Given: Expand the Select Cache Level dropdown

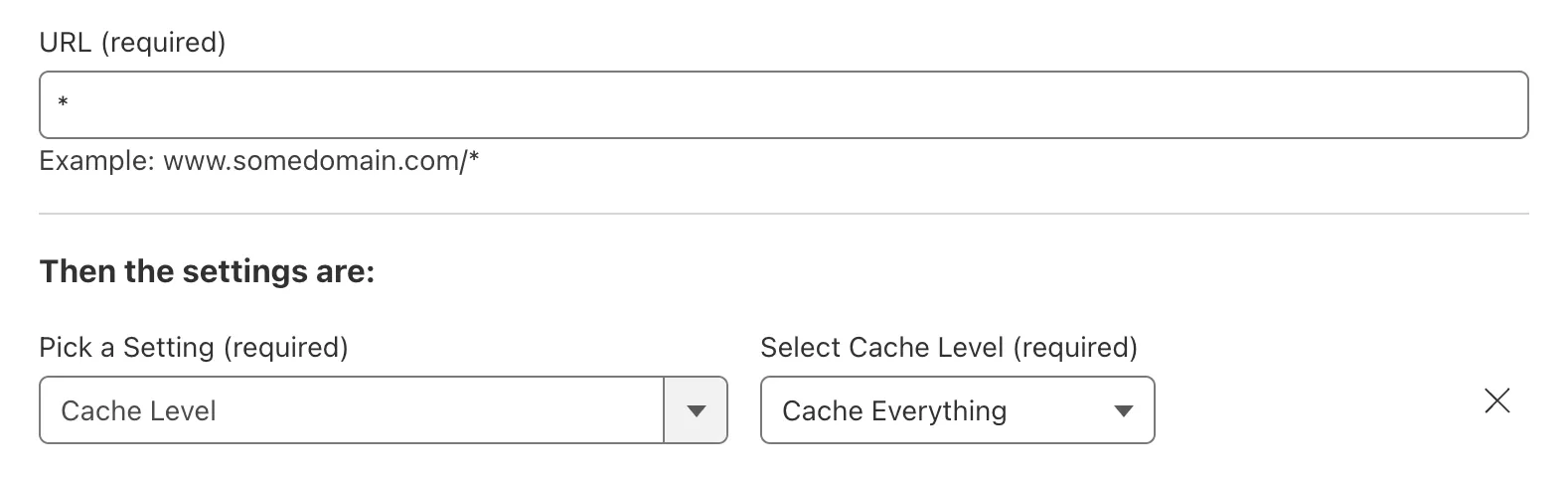Looking at the screenshot, I should click(957, 410).
